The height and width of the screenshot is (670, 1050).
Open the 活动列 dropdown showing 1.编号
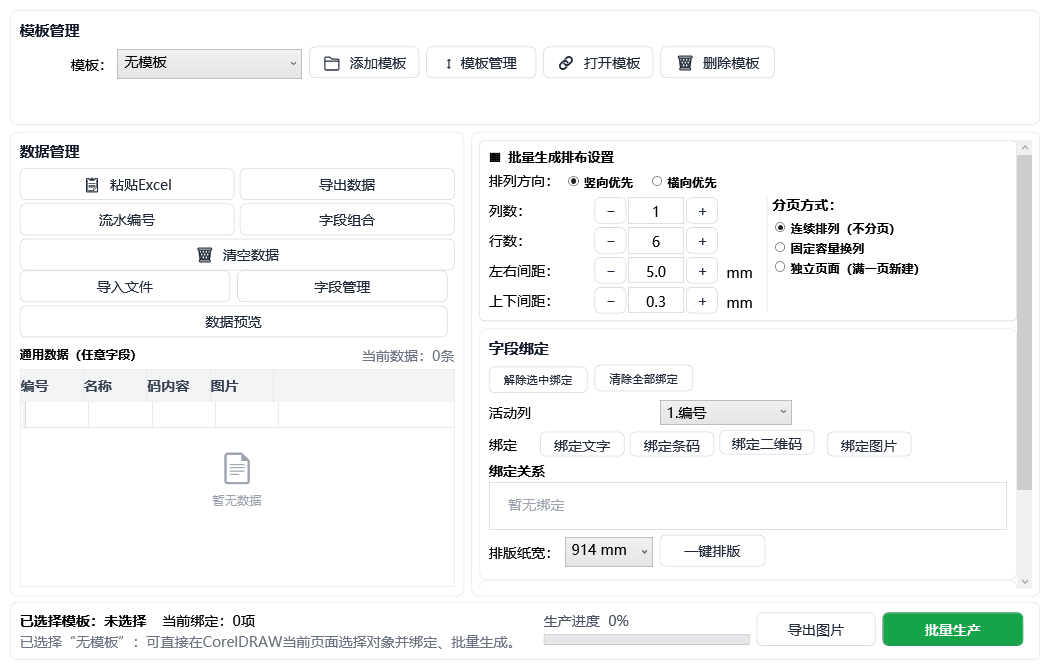[725, 412]
